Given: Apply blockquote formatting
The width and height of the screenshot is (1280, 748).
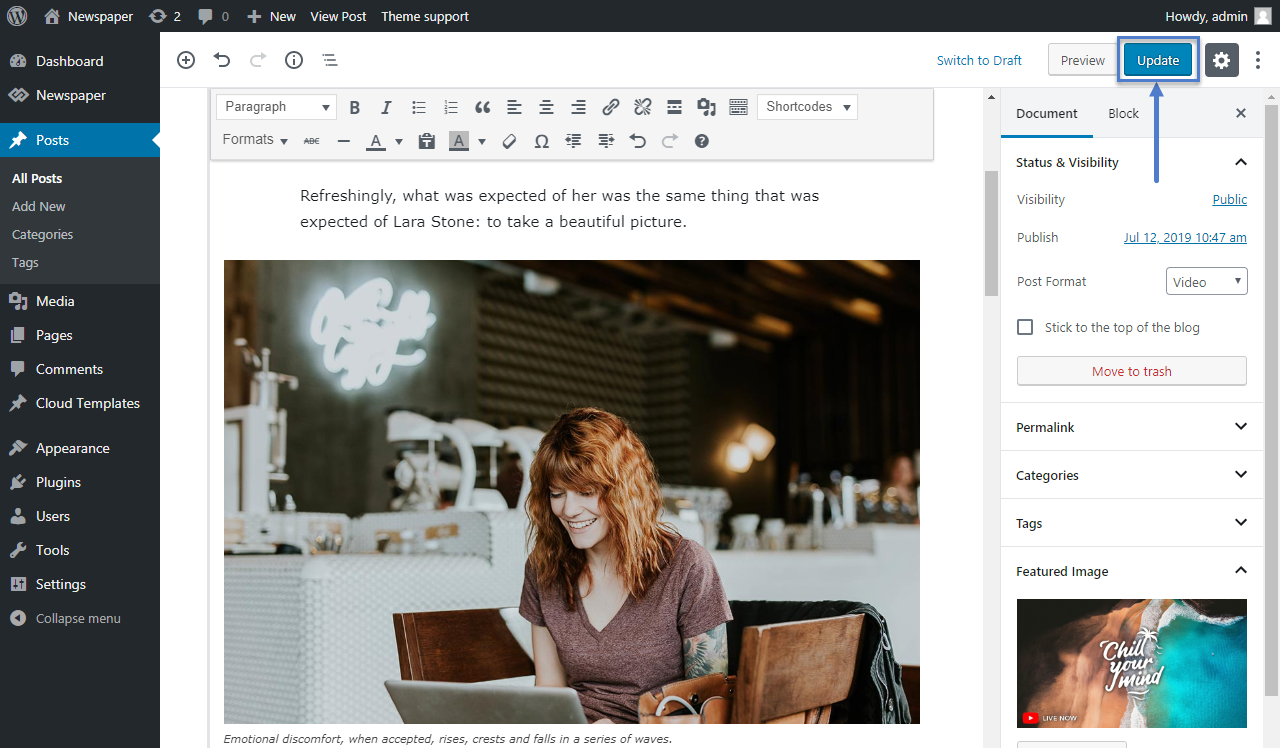Looking at the screenshot, I should [483, 107].
